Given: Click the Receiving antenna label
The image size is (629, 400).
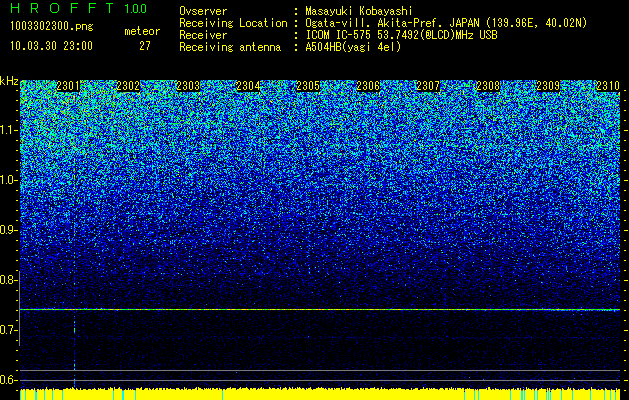Looking at the screenshot, I should click(230, 47).
